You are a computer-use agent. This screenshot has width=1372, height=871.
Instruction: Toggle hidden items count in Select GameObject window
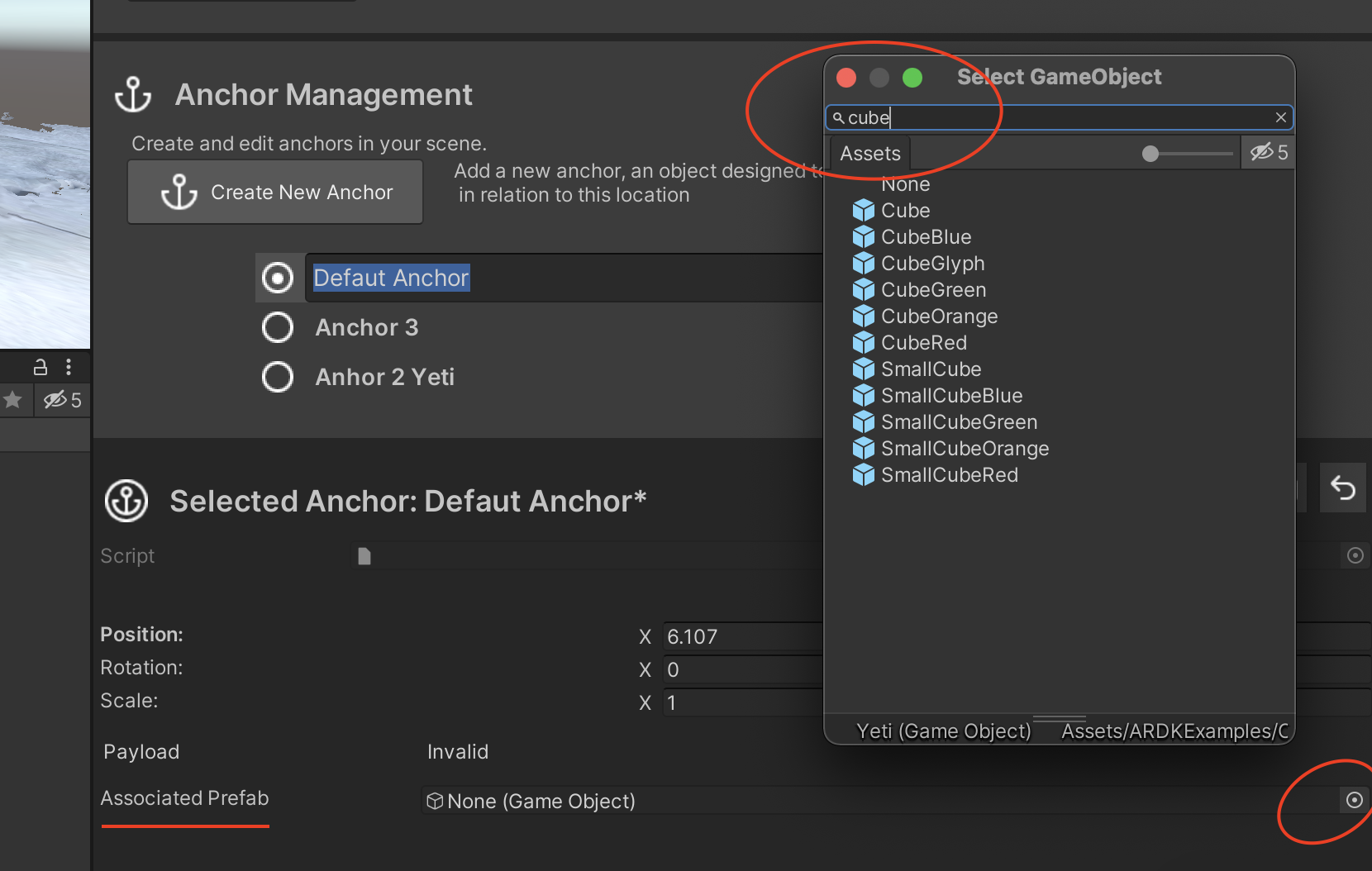pyautogui.click(x=1269, y=153)
